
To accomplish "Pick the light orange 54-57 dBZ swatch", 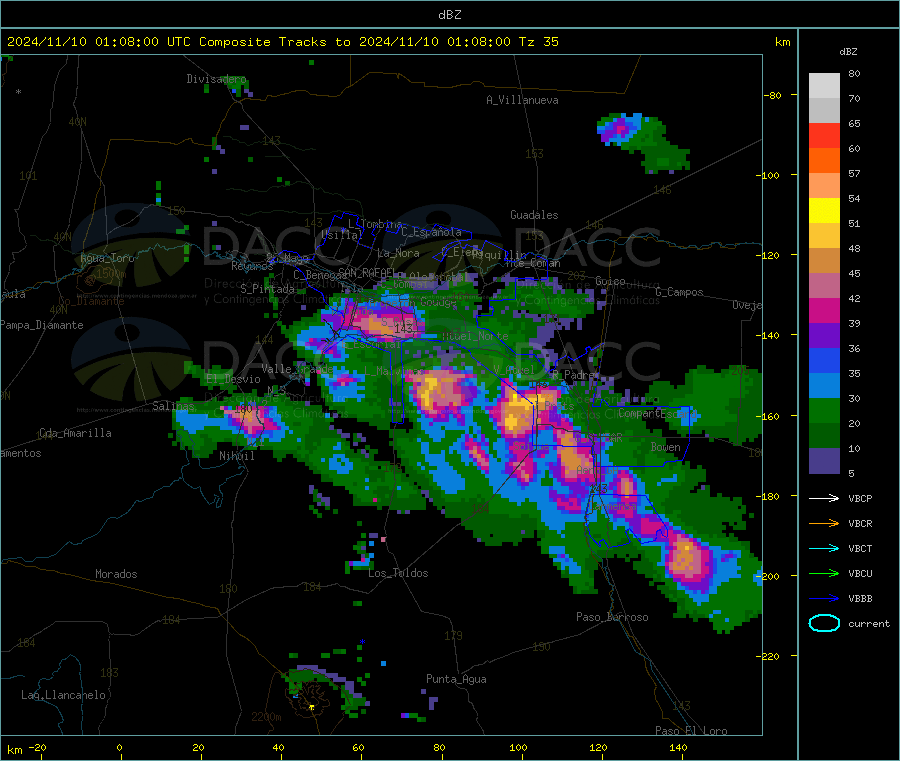I will point(824,186).
